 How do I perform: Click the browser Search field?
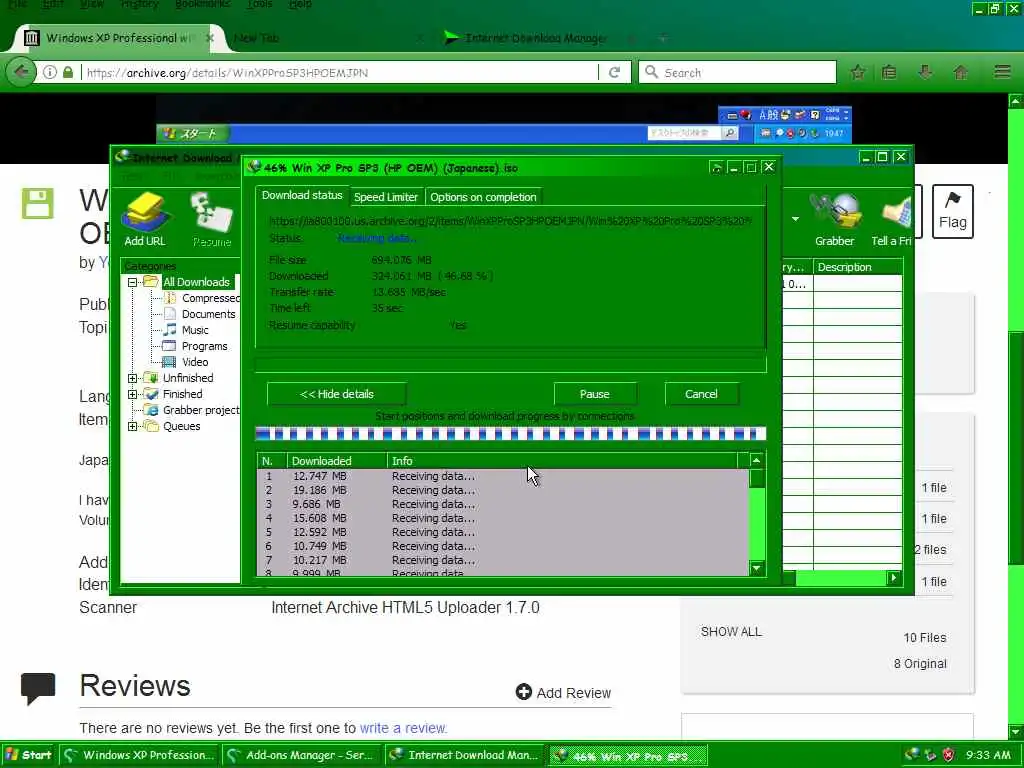pos(738,72)
